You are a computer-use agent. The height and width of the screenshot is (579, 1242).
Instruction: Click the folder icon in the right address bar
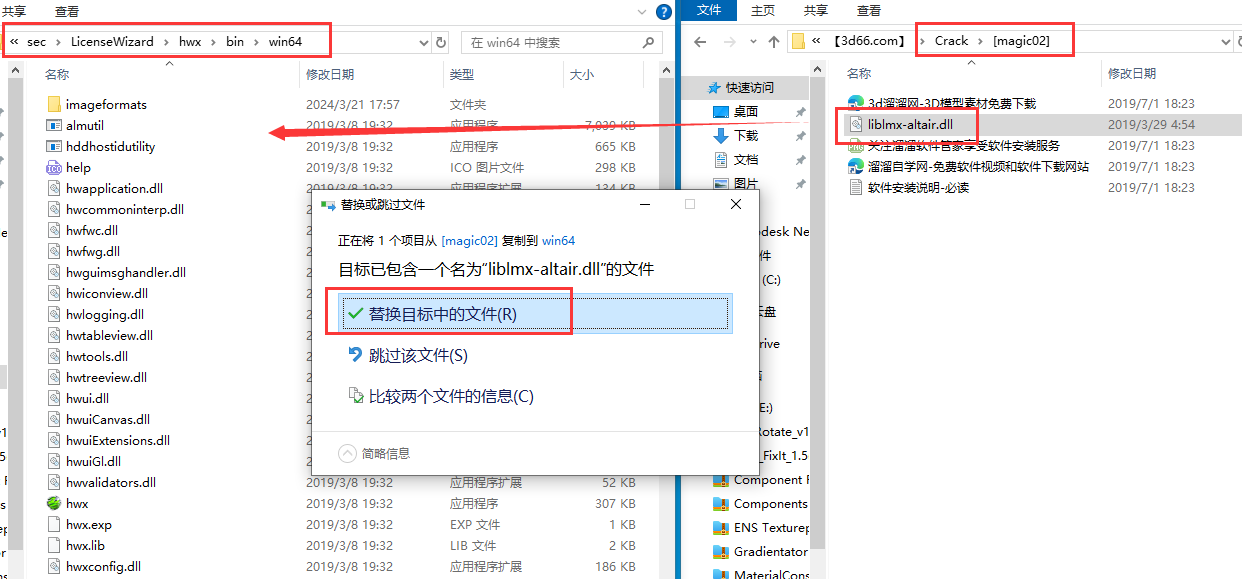pyautogui.click(x=798, y=42)
